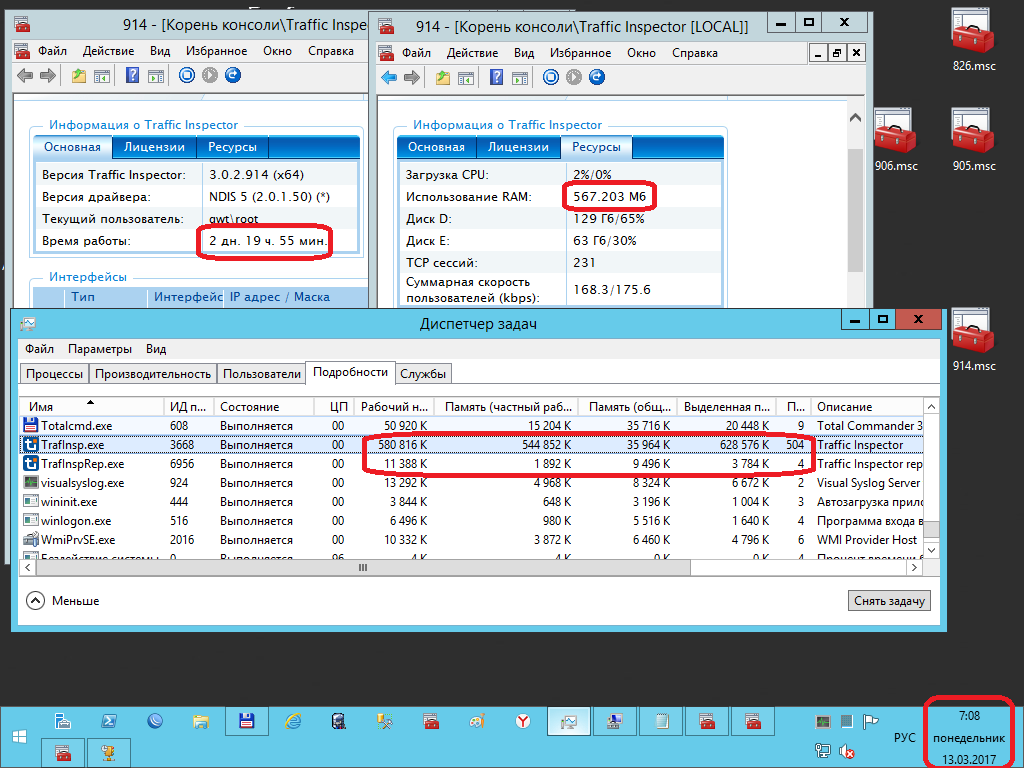Screen dimensions: 1024x768
Task: Click the Back arrow in the [LOCAL] console toolbar
Action: pos(389,78)
